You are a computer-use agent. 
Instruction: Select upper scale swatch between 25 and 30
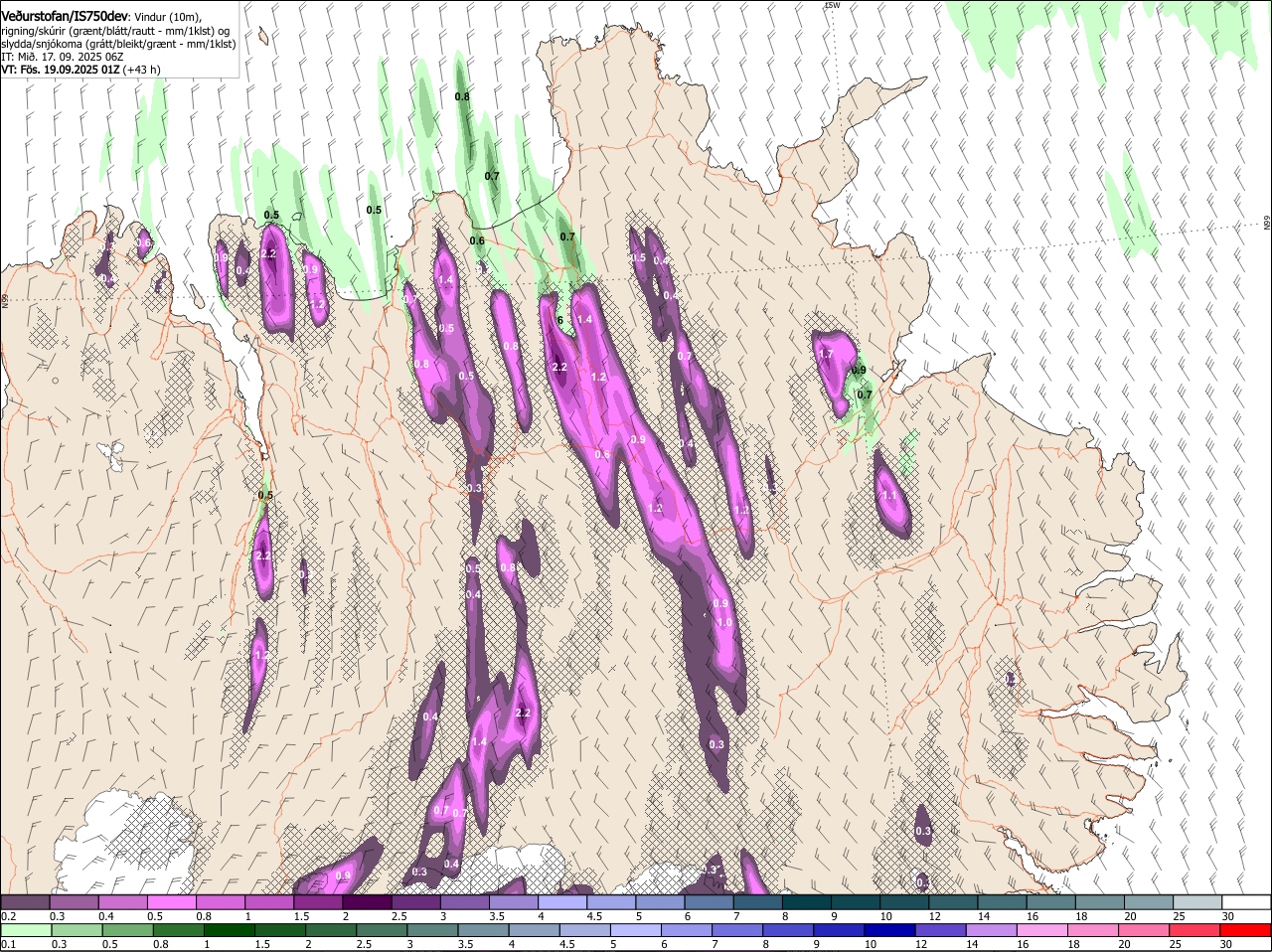(x=1198, y=902)
